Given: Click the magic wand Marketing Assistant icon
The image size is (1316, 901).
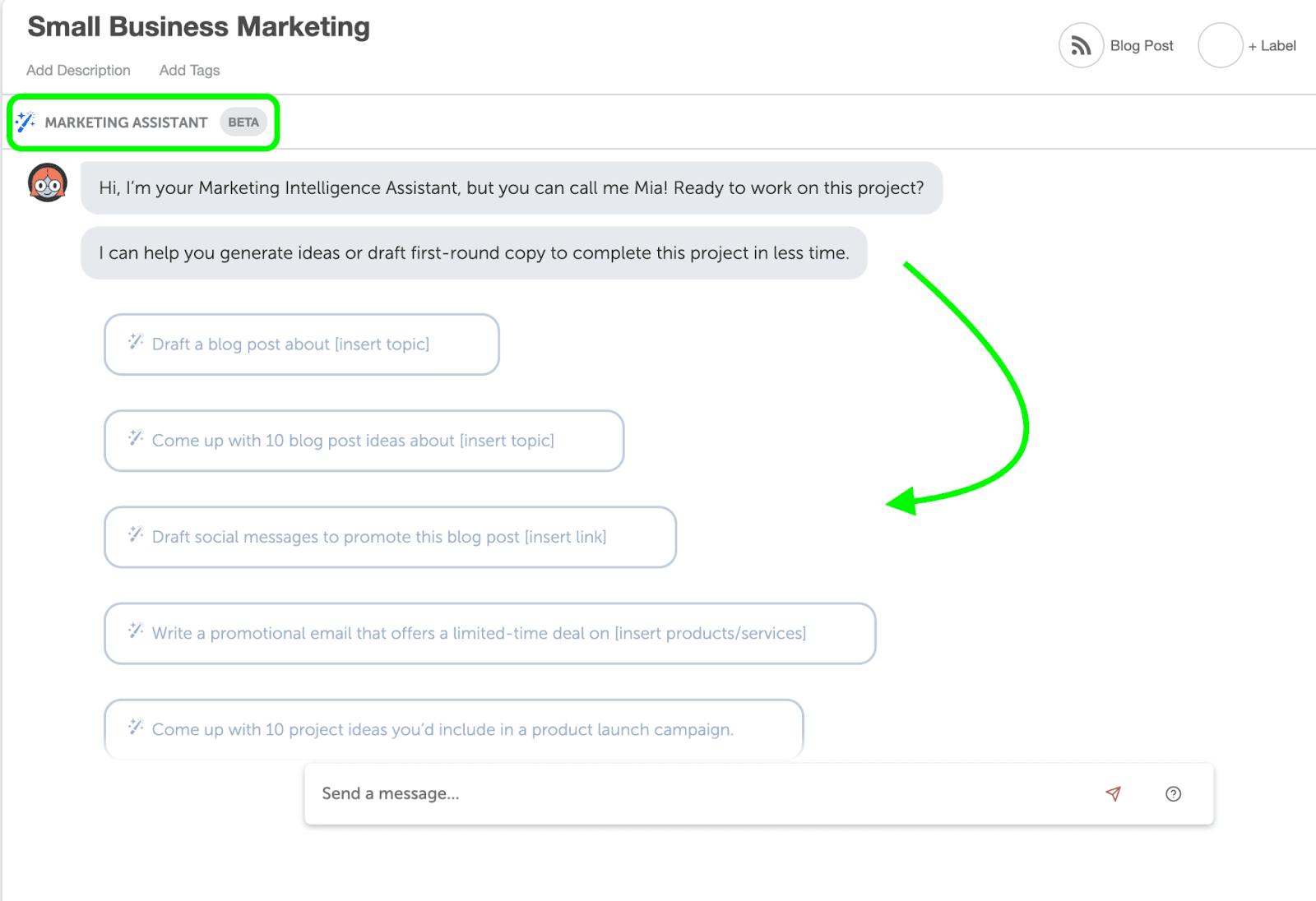Looking at the screenshot, I should [25, 122].
